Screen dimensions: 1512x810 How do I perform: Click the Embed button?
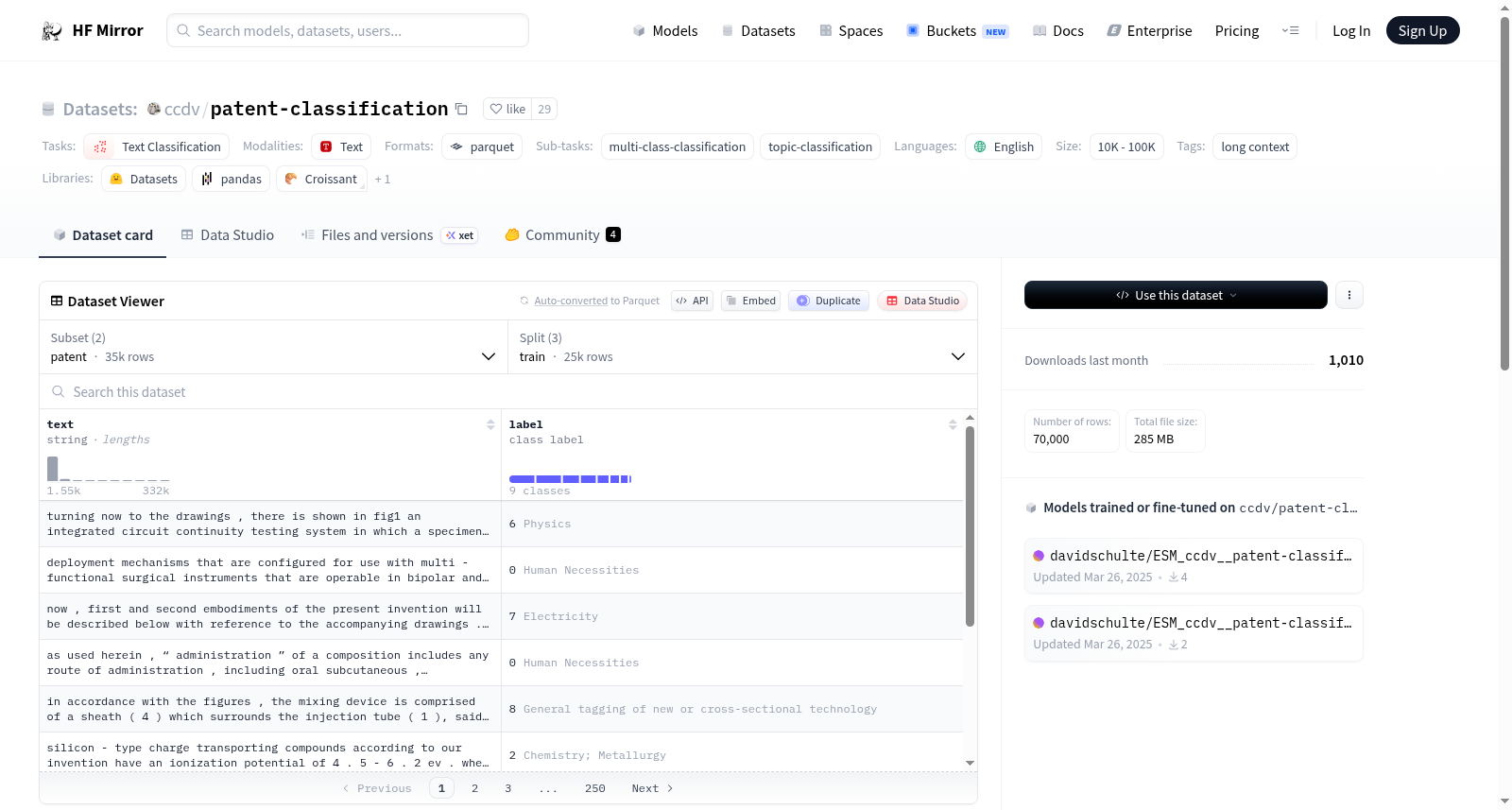[x=751, y=301]
